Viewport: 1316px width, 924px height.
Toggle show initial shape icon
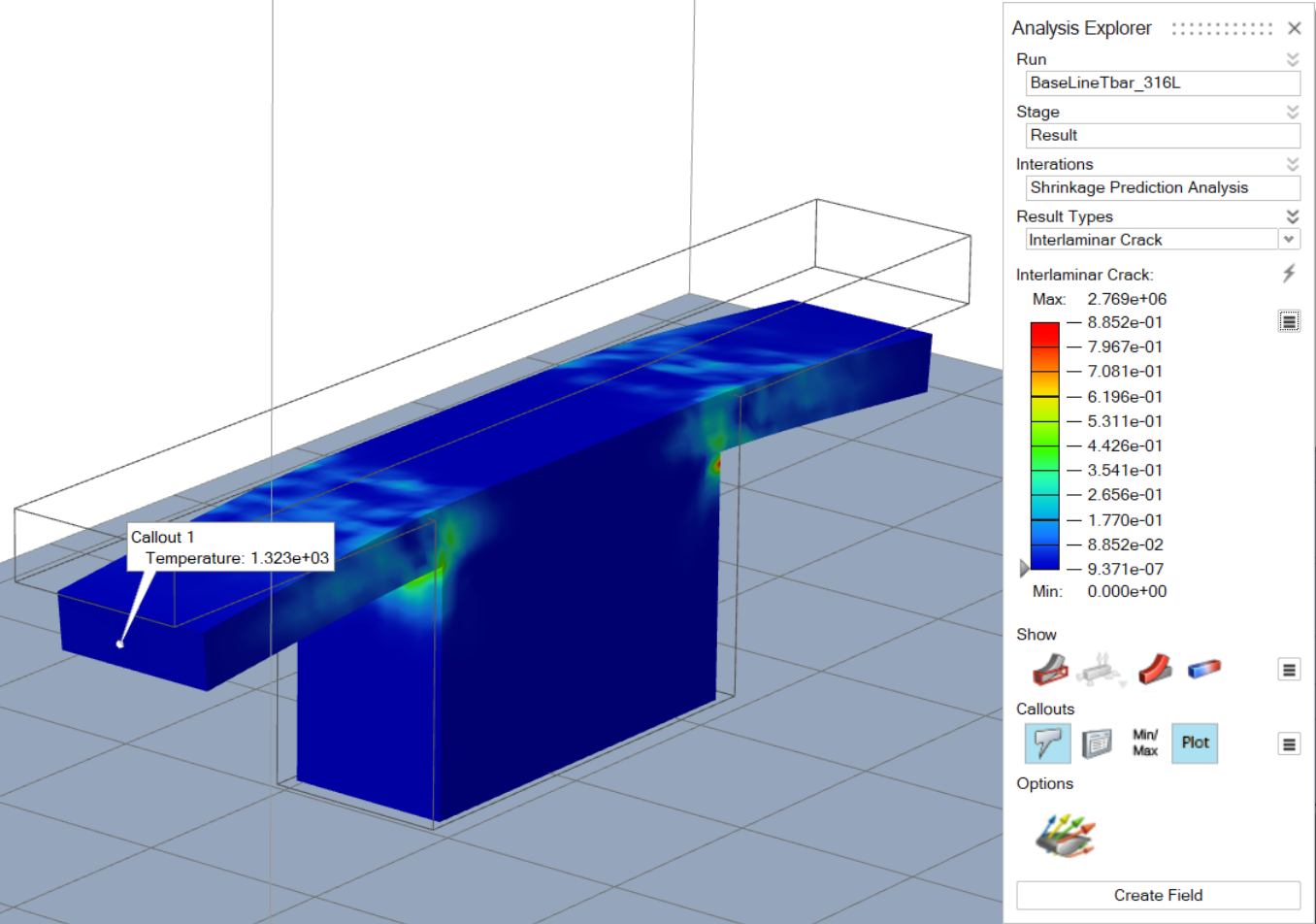point(1050,669)
